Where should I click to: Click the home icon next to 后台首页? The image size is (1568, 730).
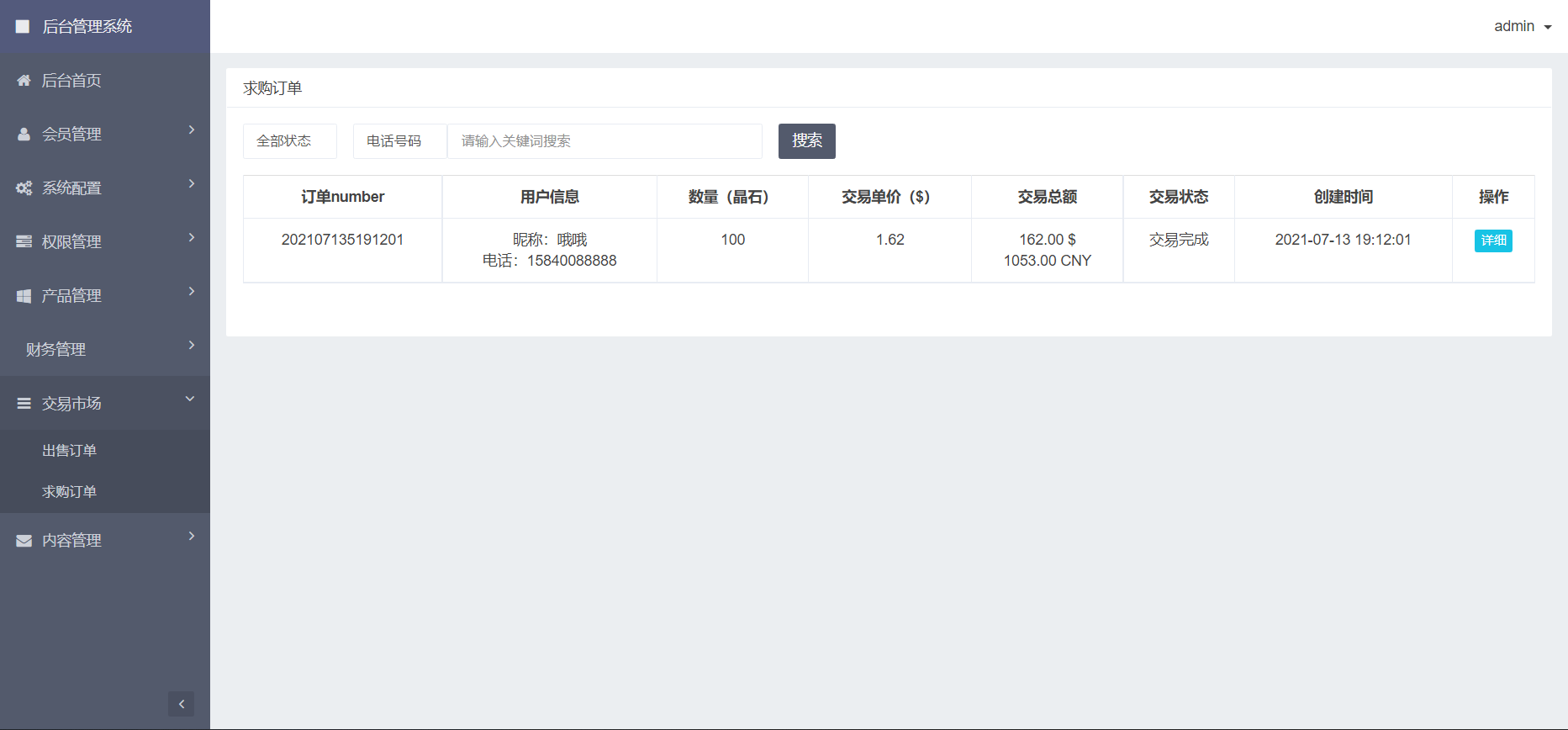(x=24, y=81)
